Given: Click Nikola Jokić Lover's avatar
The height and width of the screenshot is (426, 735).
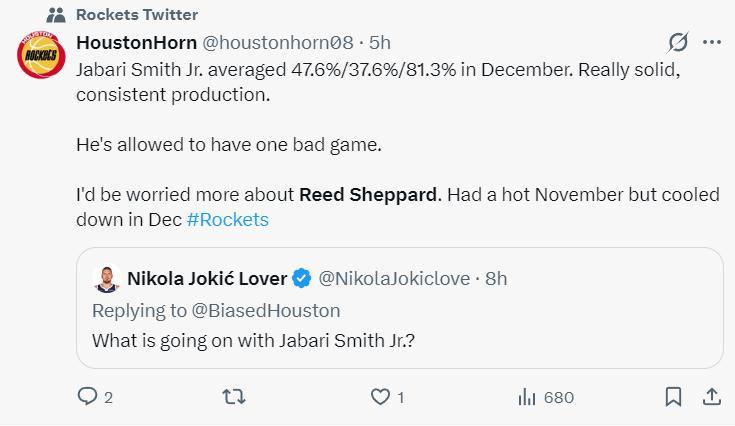Looking at the screenshot, I should coord(104,278).
